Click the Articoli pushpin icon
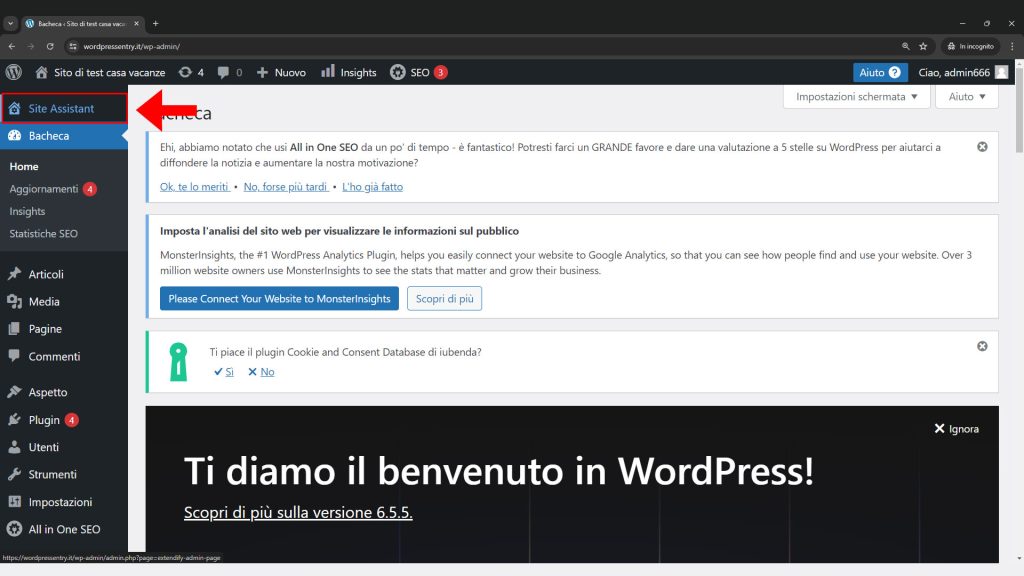 coord(14,274)
